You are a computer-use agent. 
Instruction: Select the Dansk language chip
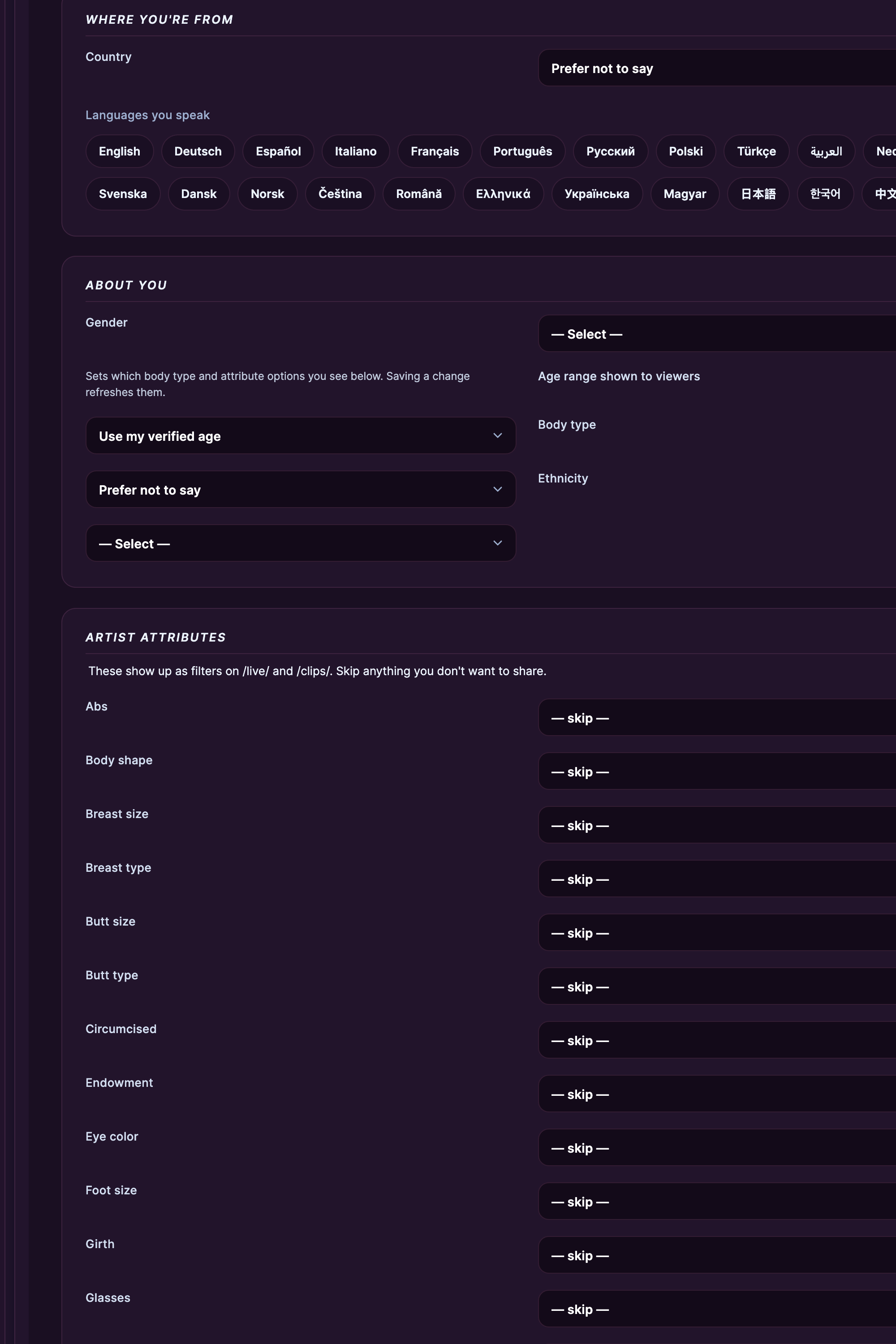(199, 194)
